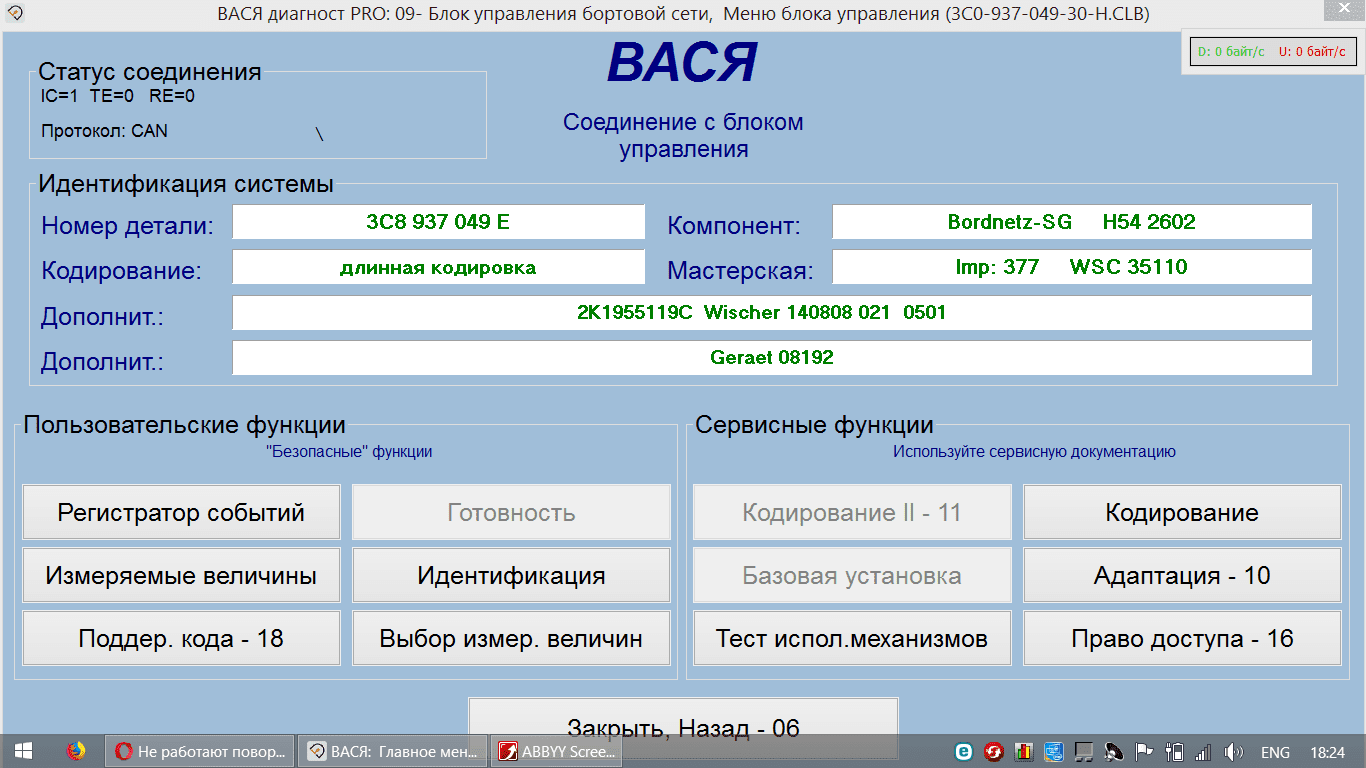This screenshot has height=768, width=1366.
Task: Click the Дополнит. field with 2K1955119C Wischer
Action: coord(772,312)
